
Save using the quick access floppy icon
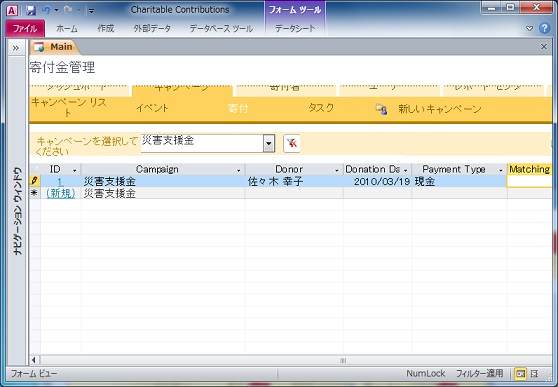pyautogui.click(x=31, y=10)
